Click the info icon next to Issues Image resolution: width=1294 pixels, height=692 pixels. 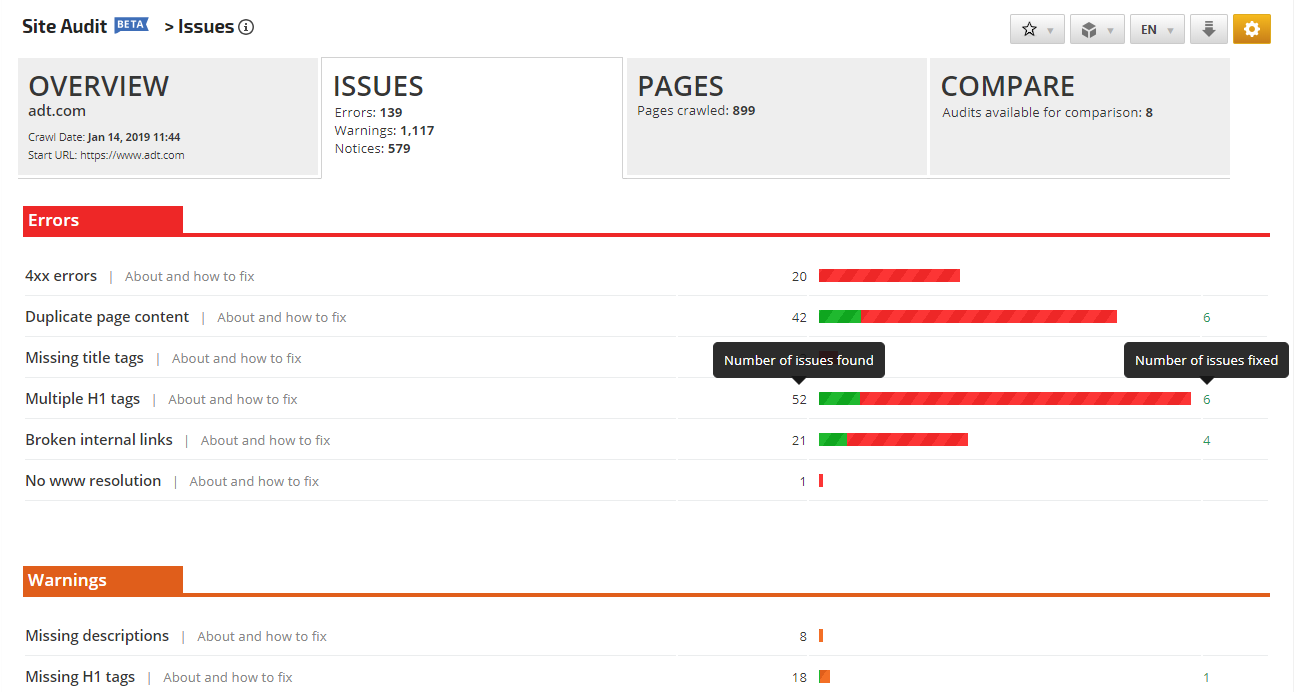point(246,27)
